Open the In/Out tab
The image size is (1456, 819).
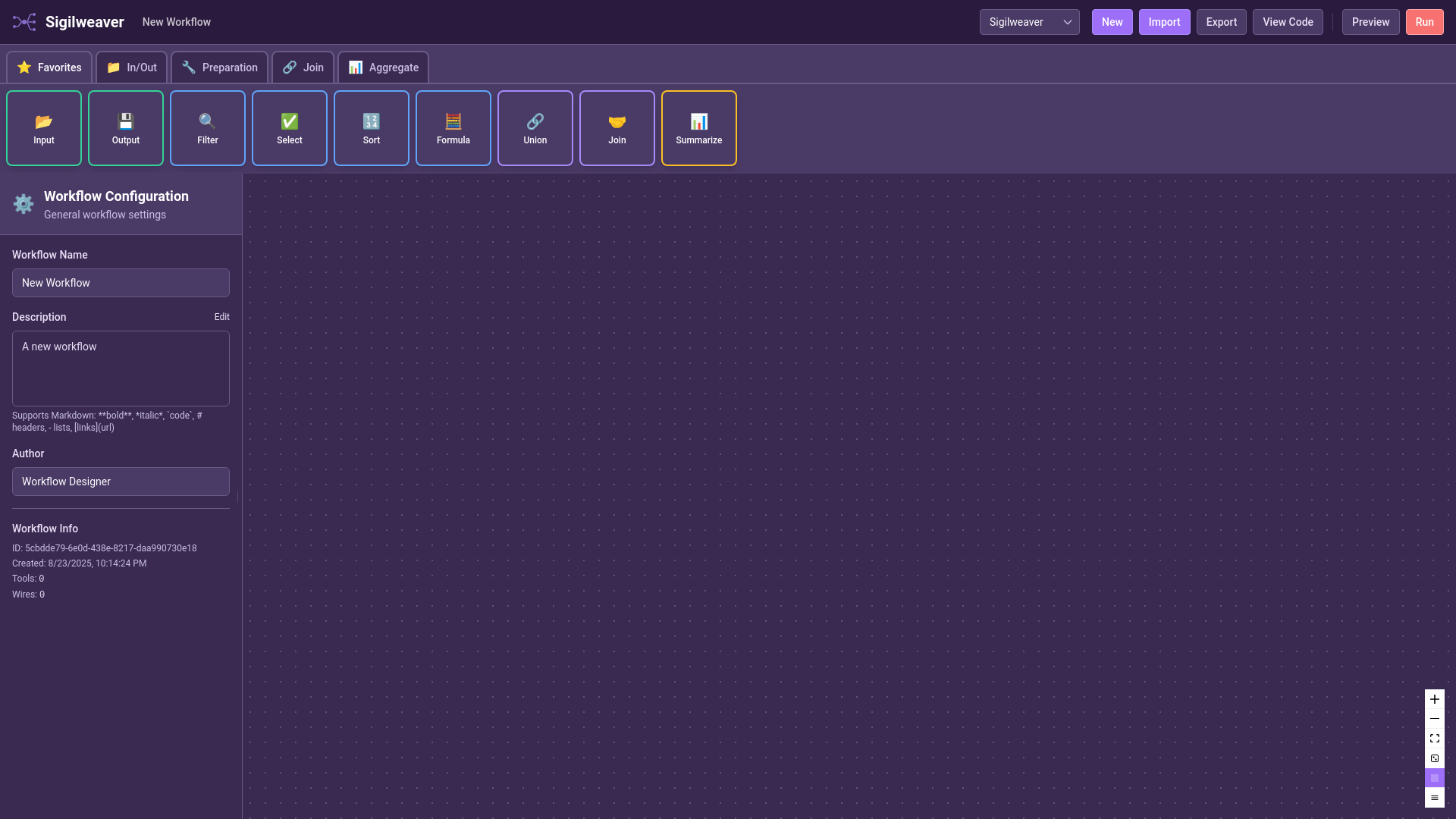(132, 67)
